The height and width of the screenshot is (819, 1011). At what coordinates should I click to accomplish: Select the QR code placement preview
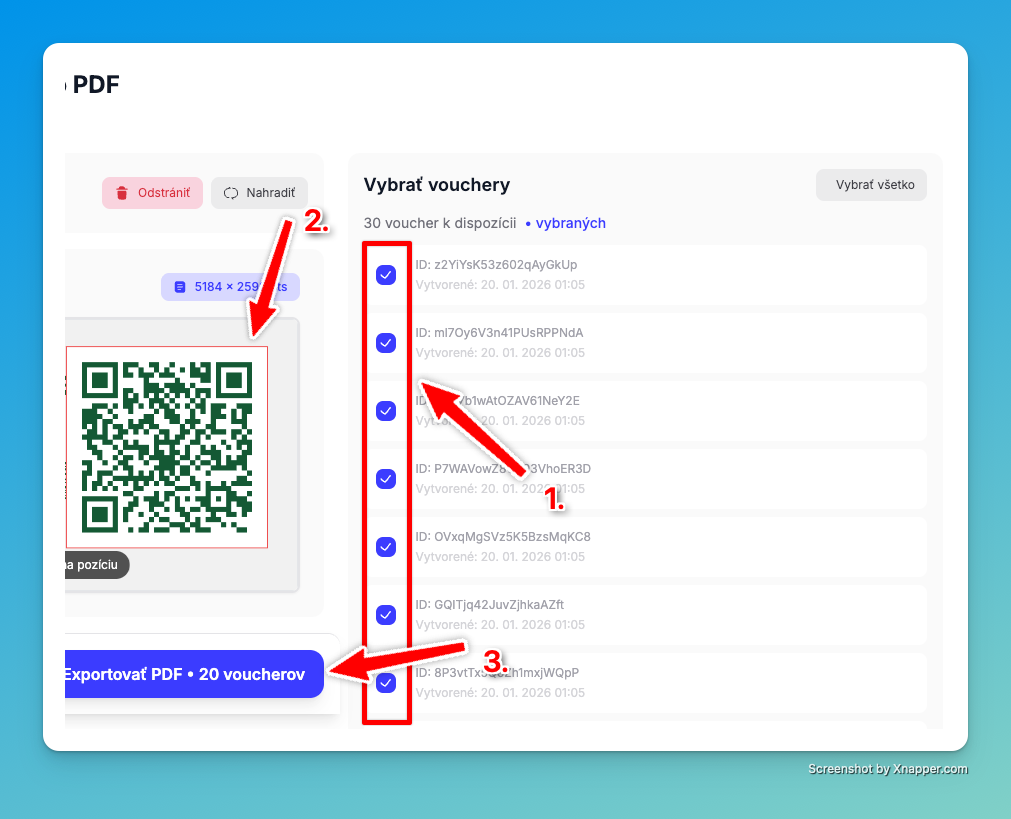167,447
